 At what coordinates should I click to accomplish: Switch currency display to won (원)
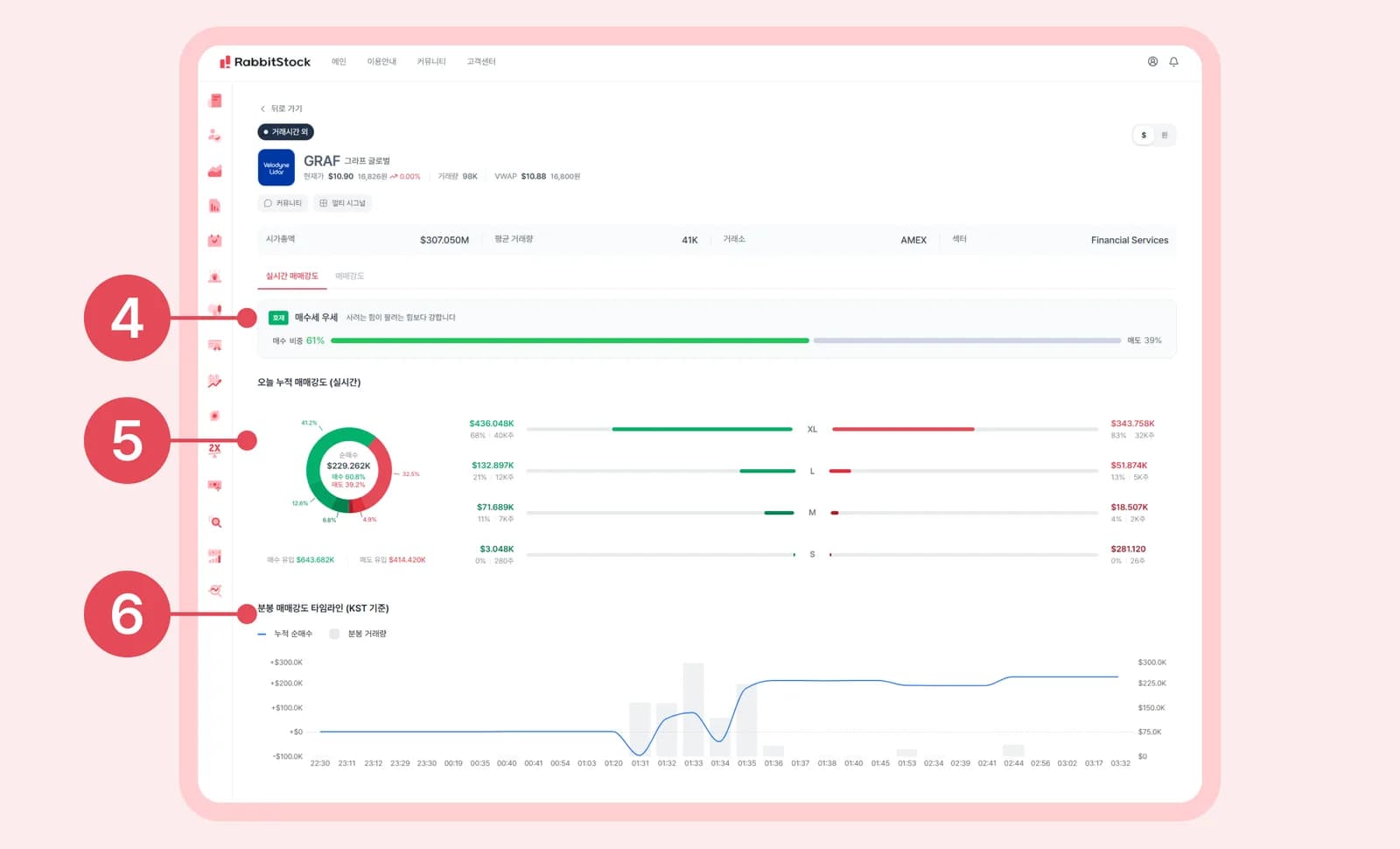tap(1165, 135)
